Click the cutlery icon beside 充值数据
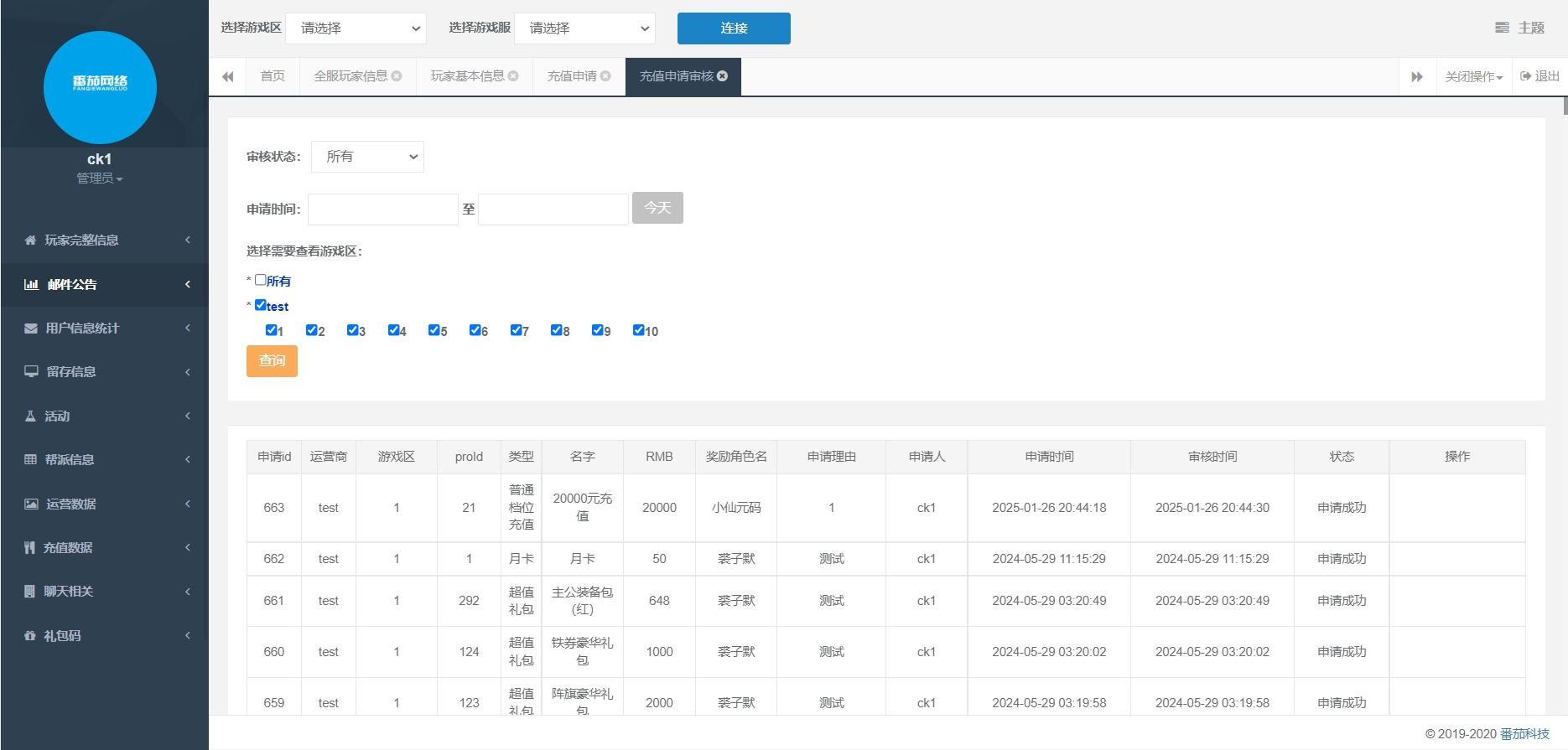 click(30, 547)
